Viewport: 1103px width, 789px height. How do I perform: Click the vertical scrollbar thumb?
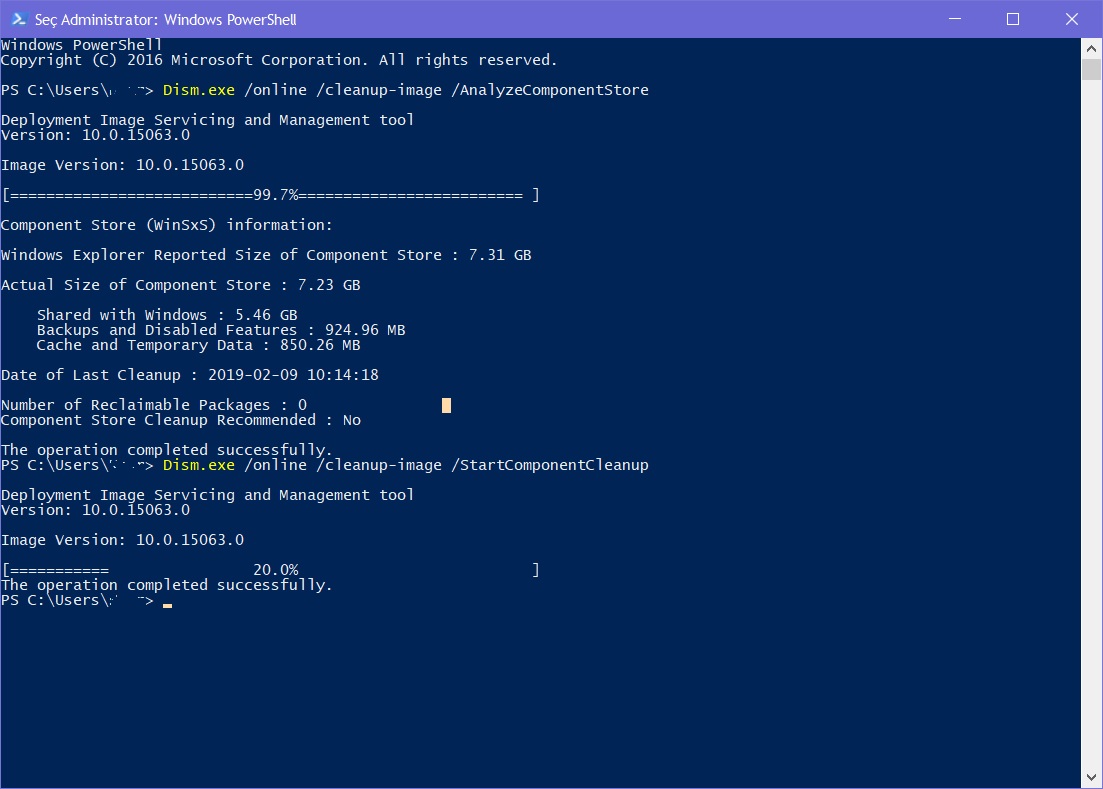[1091, 69]
